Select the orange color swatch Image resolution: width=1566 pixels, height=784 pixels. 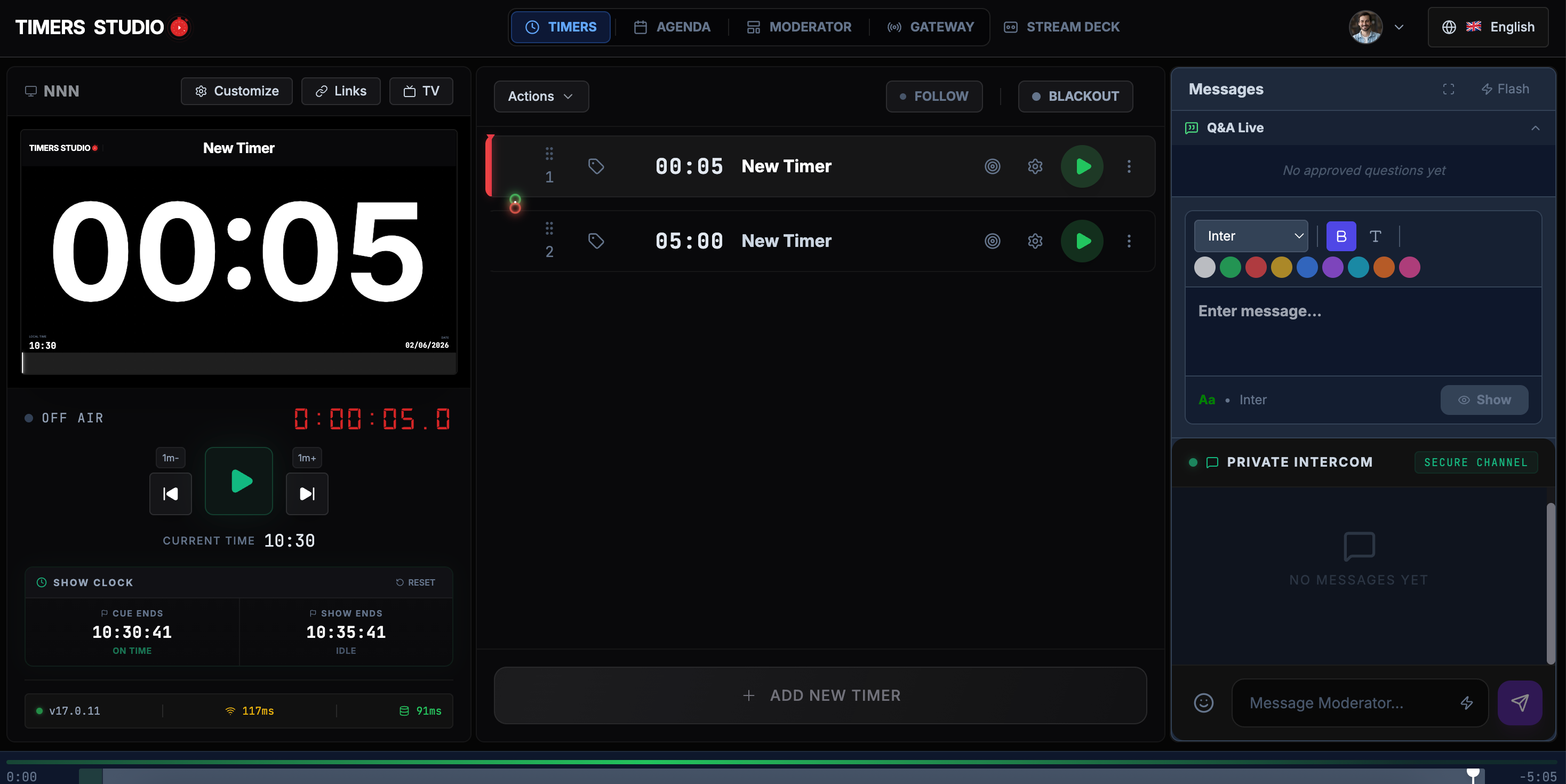click(1384, 267)
